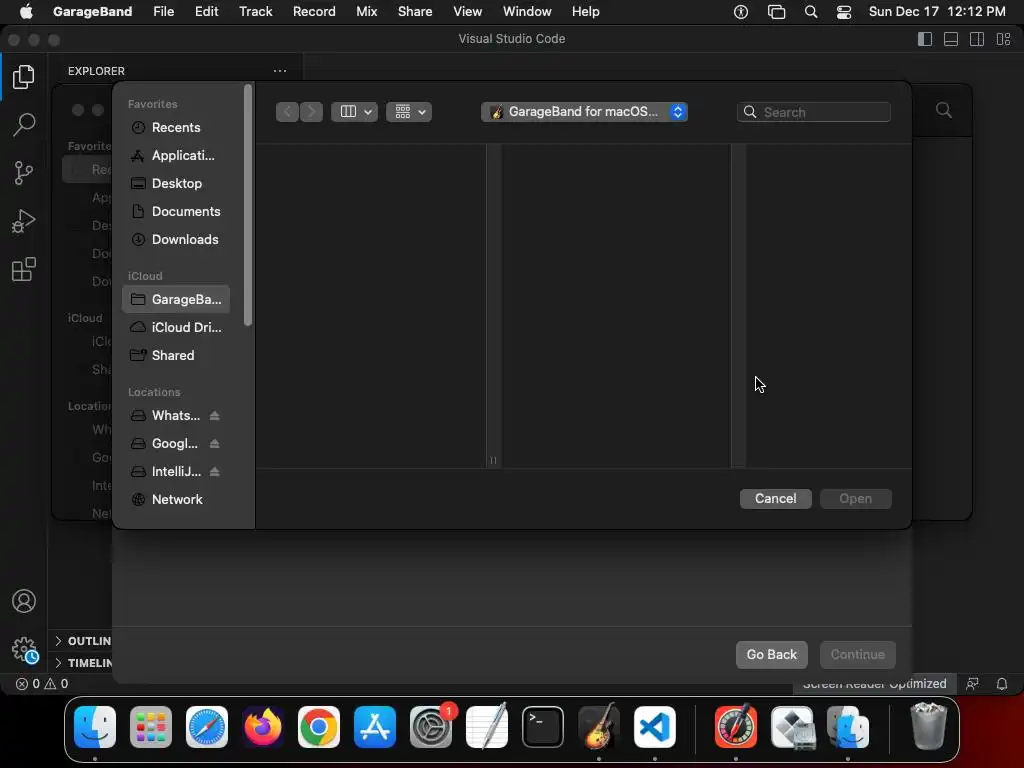Open the Track menu

(x=255, y=12)
